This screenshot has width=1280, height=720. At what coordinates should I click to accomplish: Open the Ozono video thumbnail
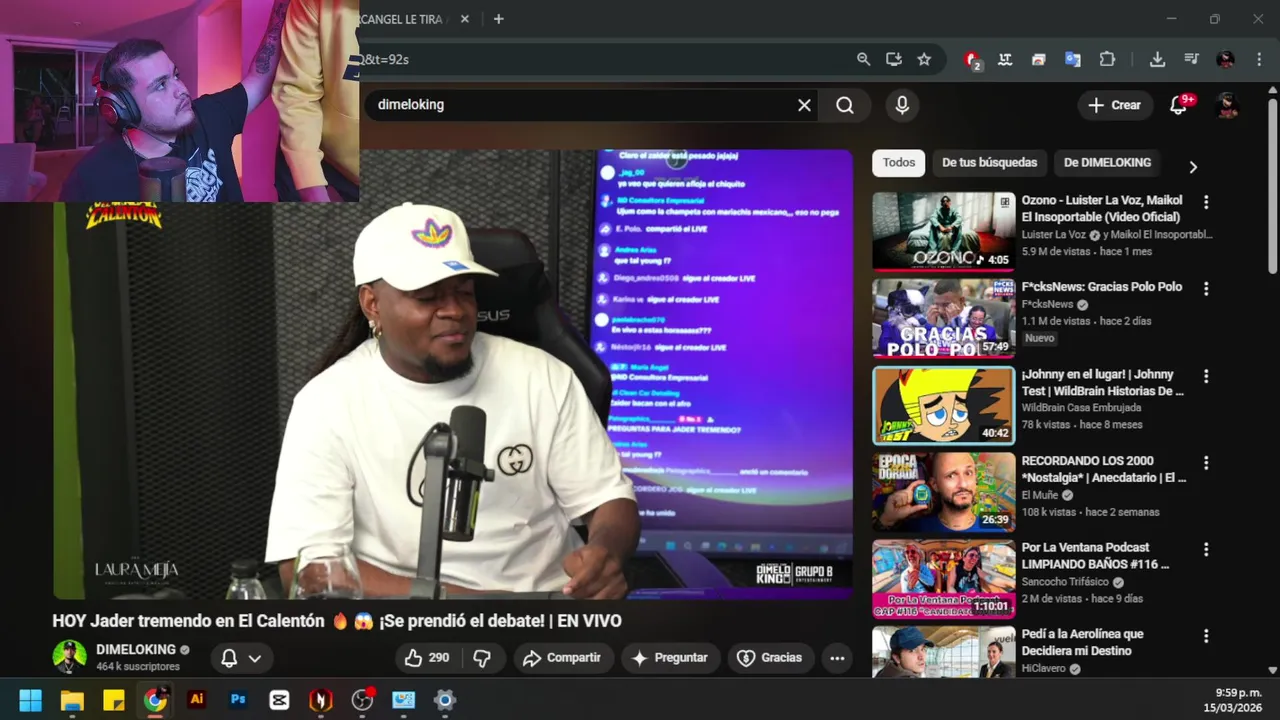[943, 231]
